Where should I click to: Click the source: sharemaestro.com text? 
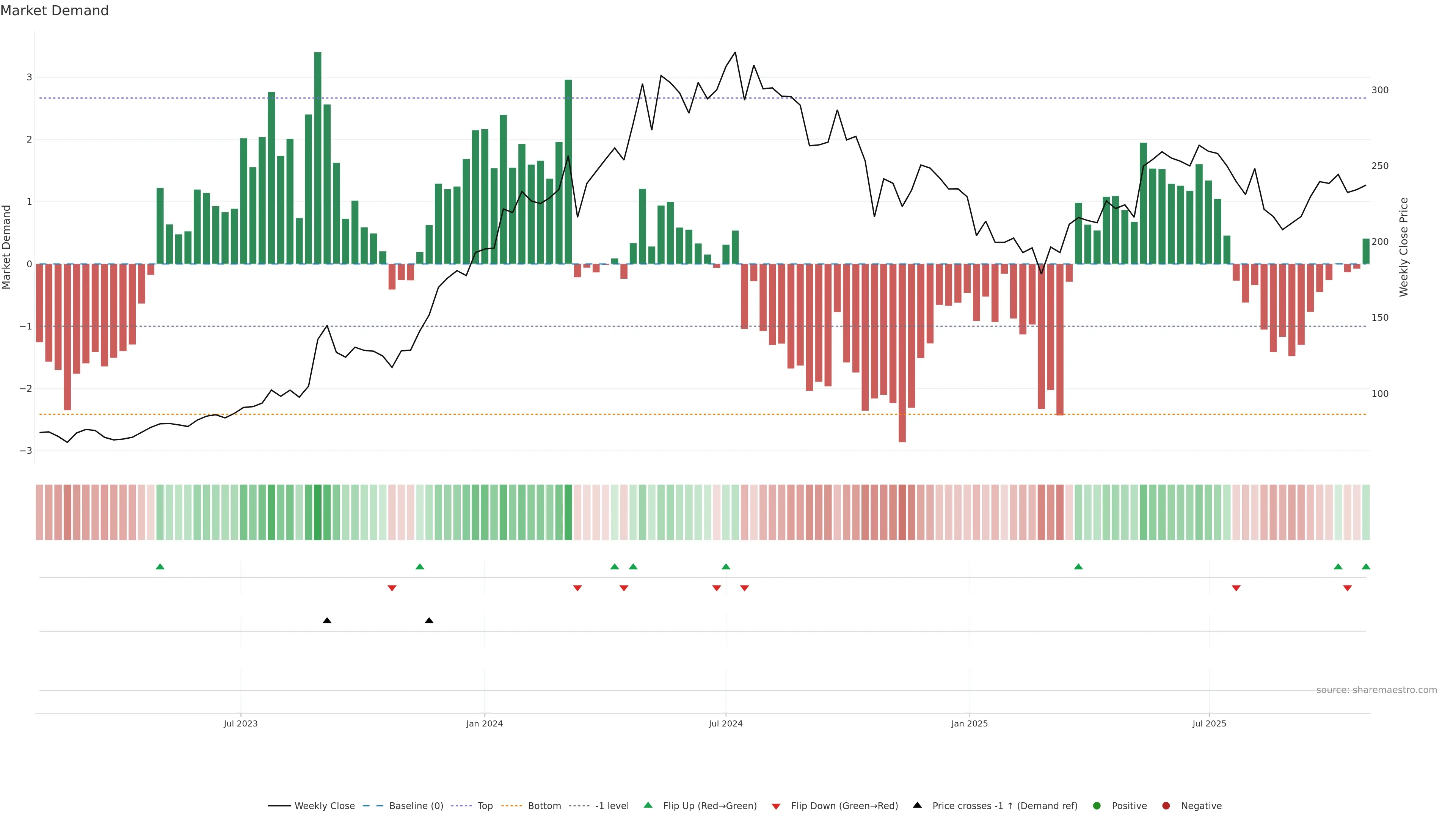click(x=1376, y=690)
